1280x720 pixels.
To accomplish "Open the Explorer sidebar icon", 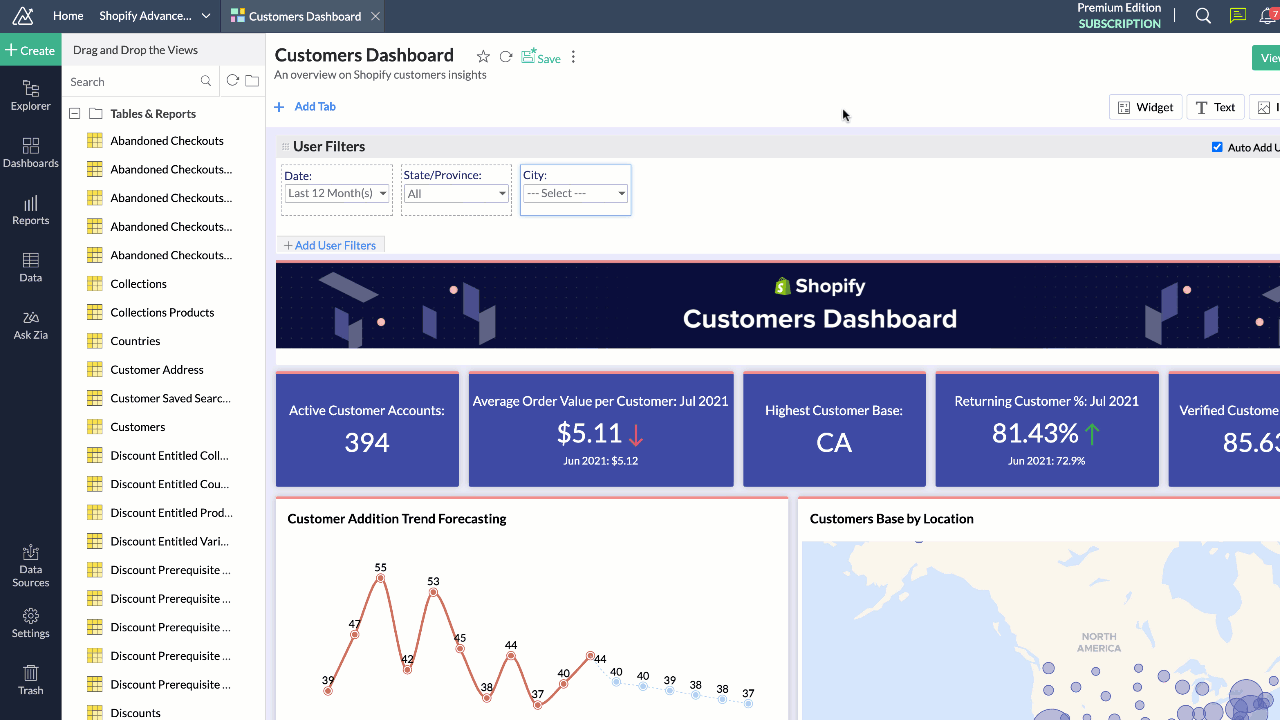I will 30,96.
